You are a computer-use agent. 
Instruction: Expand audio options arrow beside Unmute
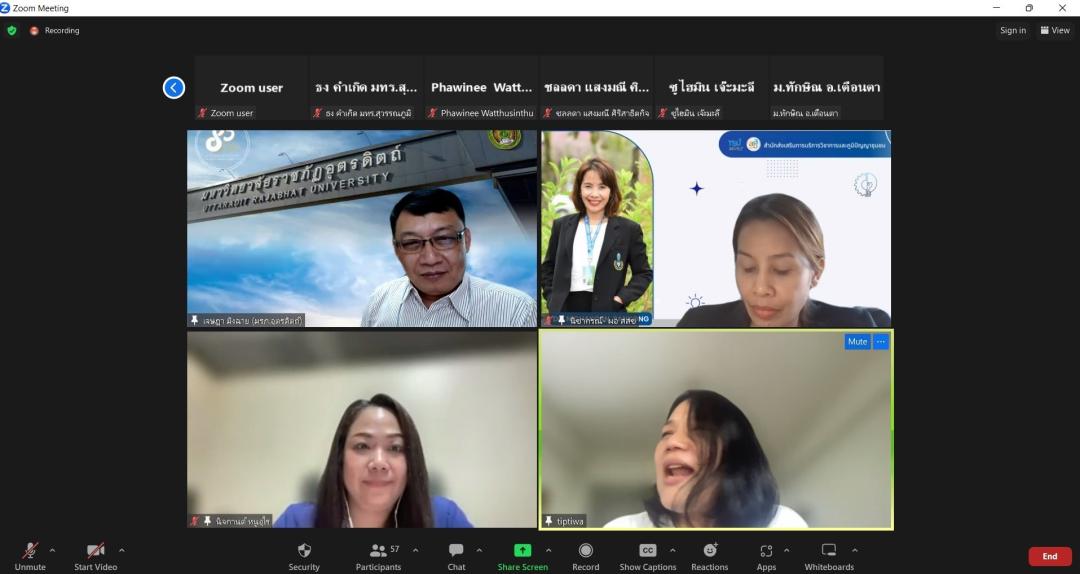pyautogui.click(x=52, y=550)
